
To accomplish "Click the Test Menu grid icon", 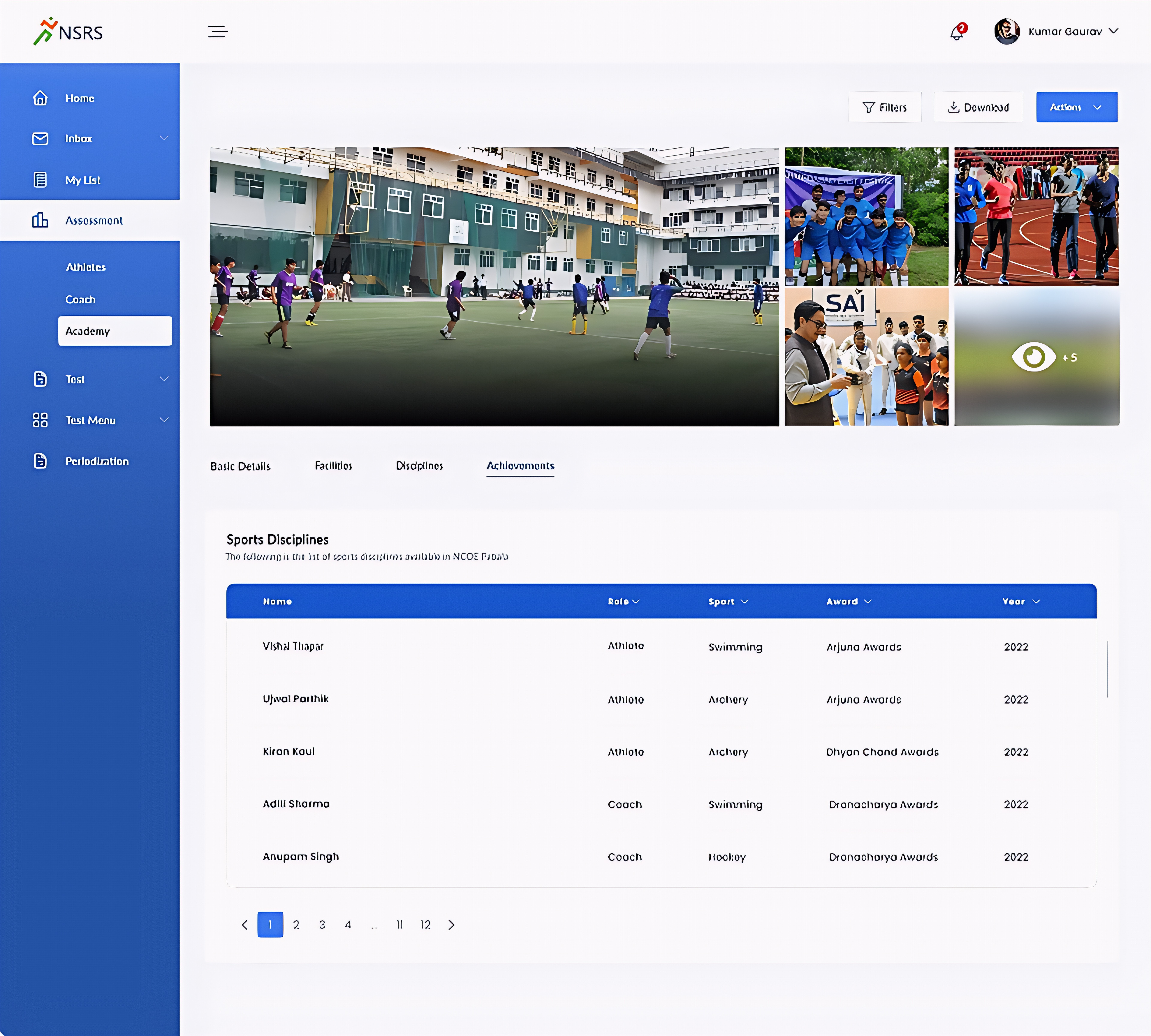I will [x=40, y=420].
